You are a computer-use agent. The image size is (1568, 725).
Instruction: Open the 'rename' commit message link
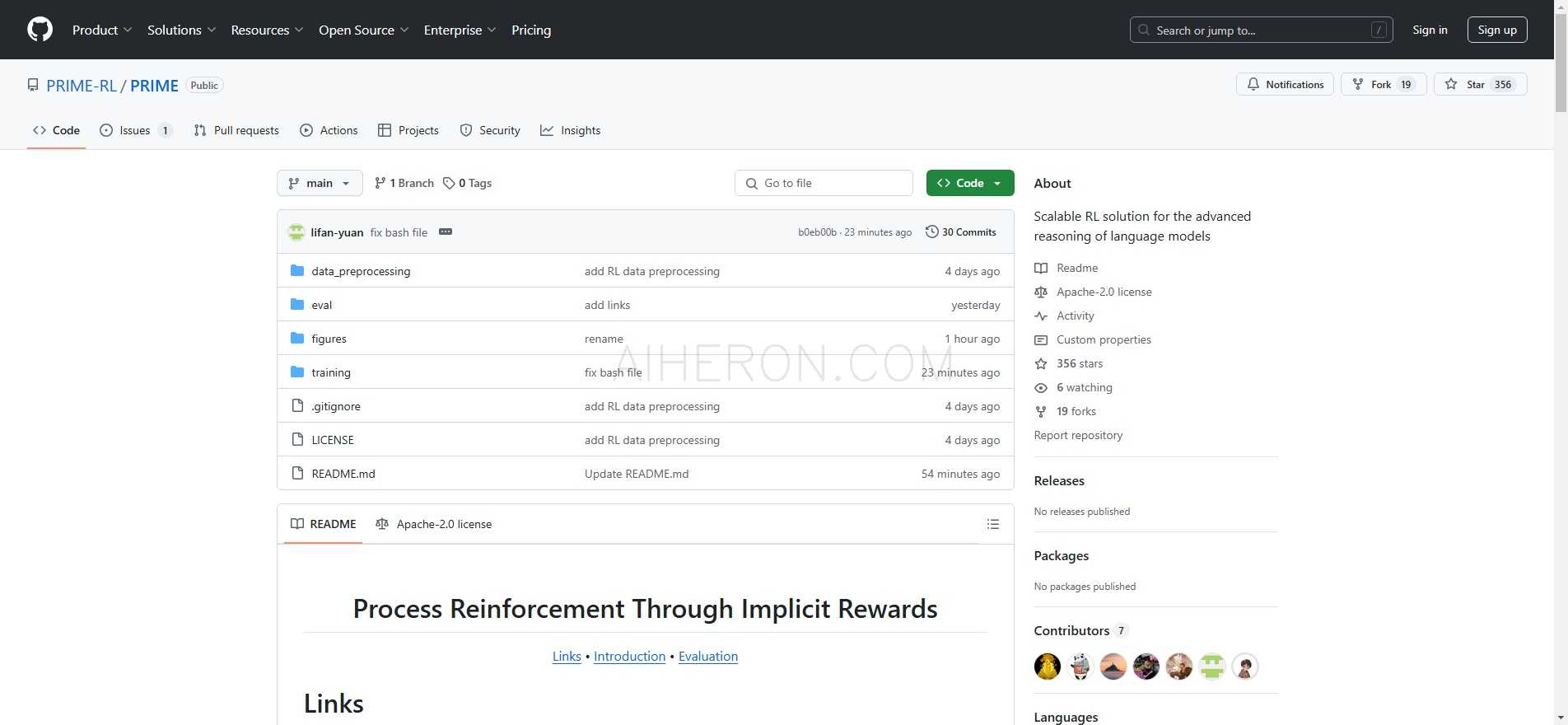tap(604, 339)
